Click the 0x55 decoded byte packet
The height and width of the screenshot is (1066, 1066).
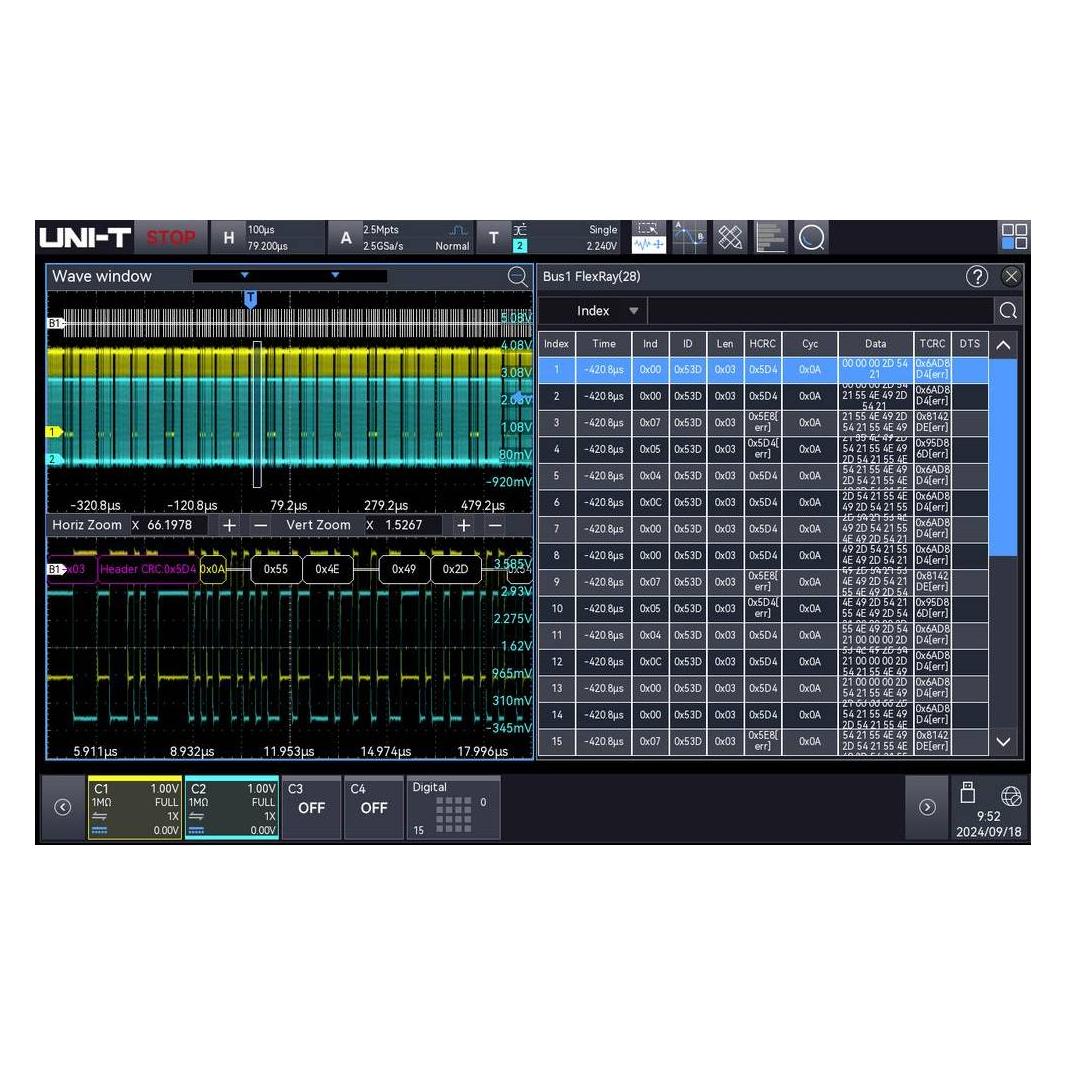(276, 569)
